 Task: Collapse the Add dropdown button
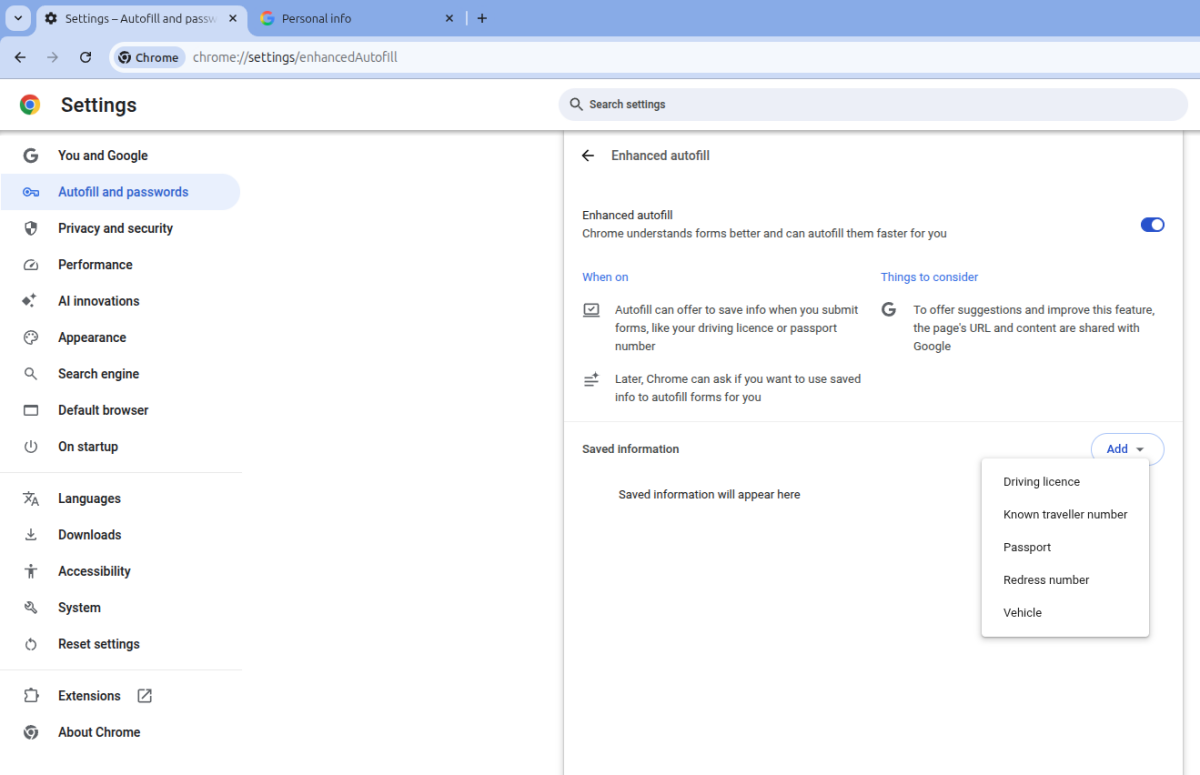[1127, 450]
